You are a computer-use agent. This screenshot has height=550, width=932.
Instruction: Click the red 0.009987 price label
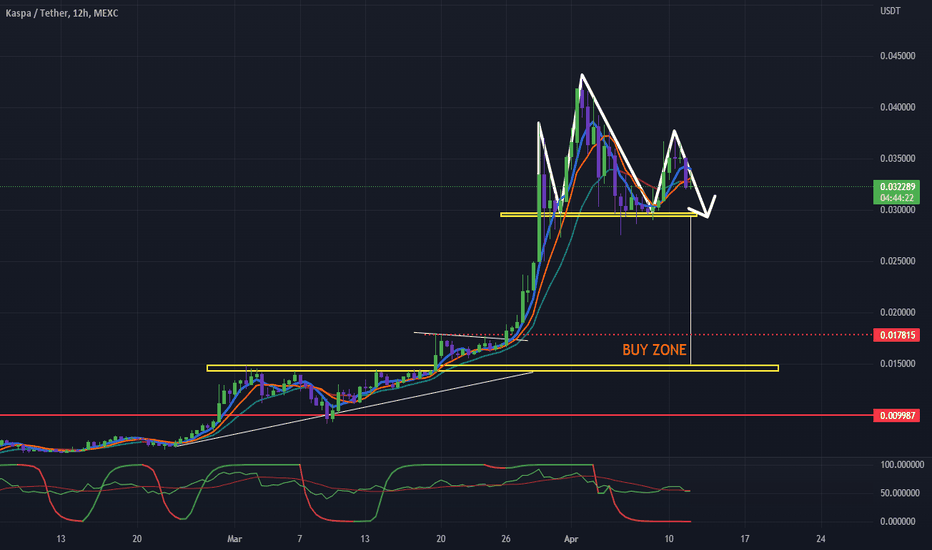pos(897,416)
